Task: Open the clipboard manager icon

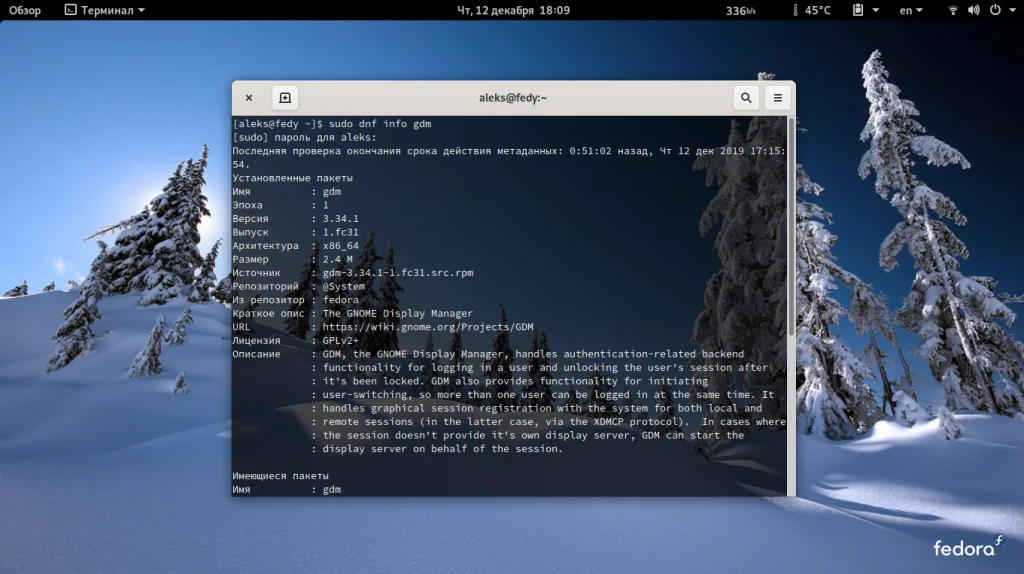Action: coord(858,10)
